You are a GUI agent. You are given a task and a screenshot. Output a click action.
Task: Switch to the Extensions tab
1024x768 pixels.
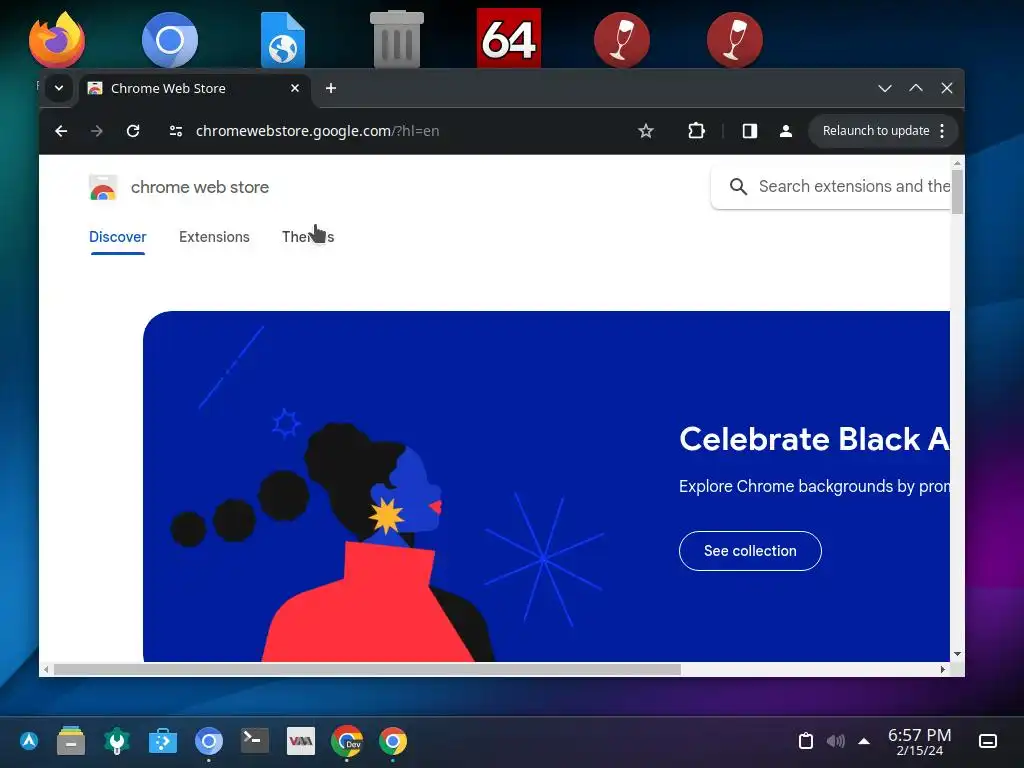[214, 237]
